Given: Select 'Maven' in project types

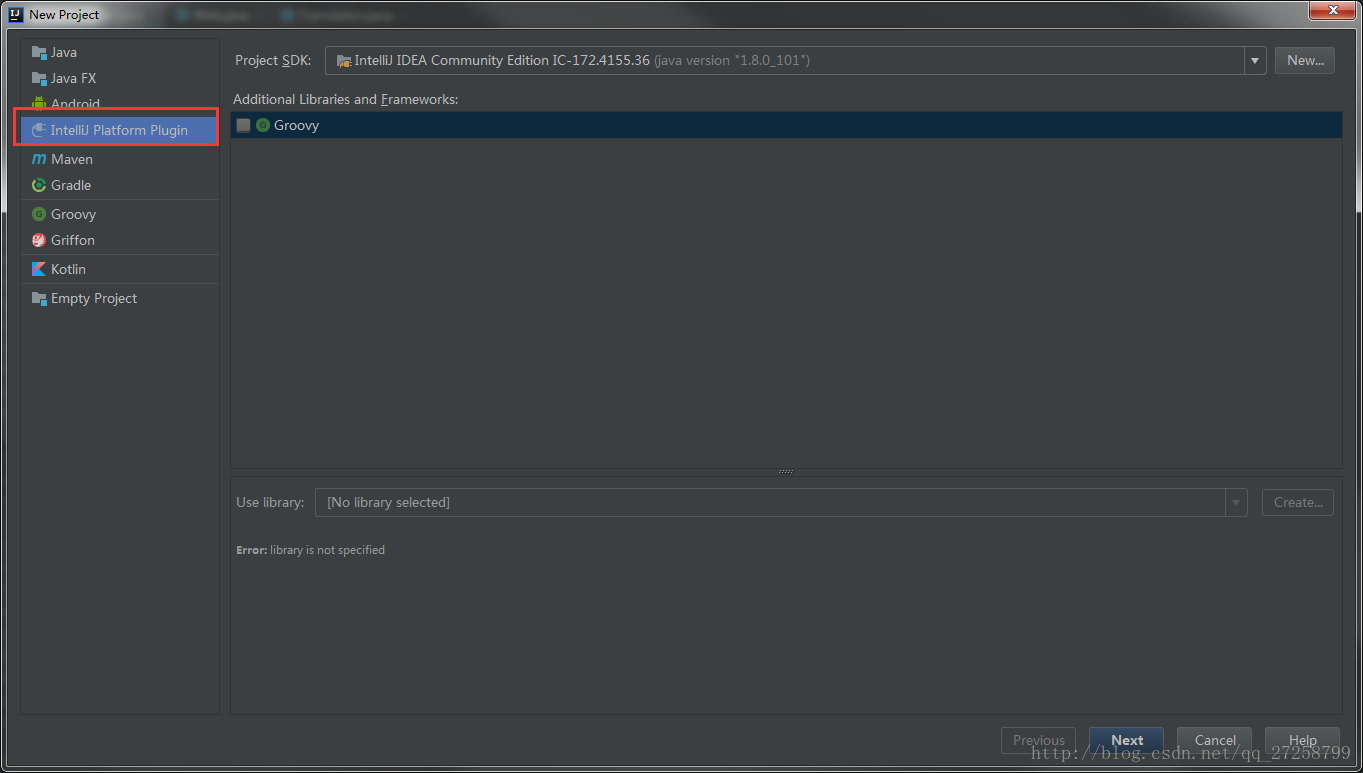Looking at the screenshot, I should (72, 159).
